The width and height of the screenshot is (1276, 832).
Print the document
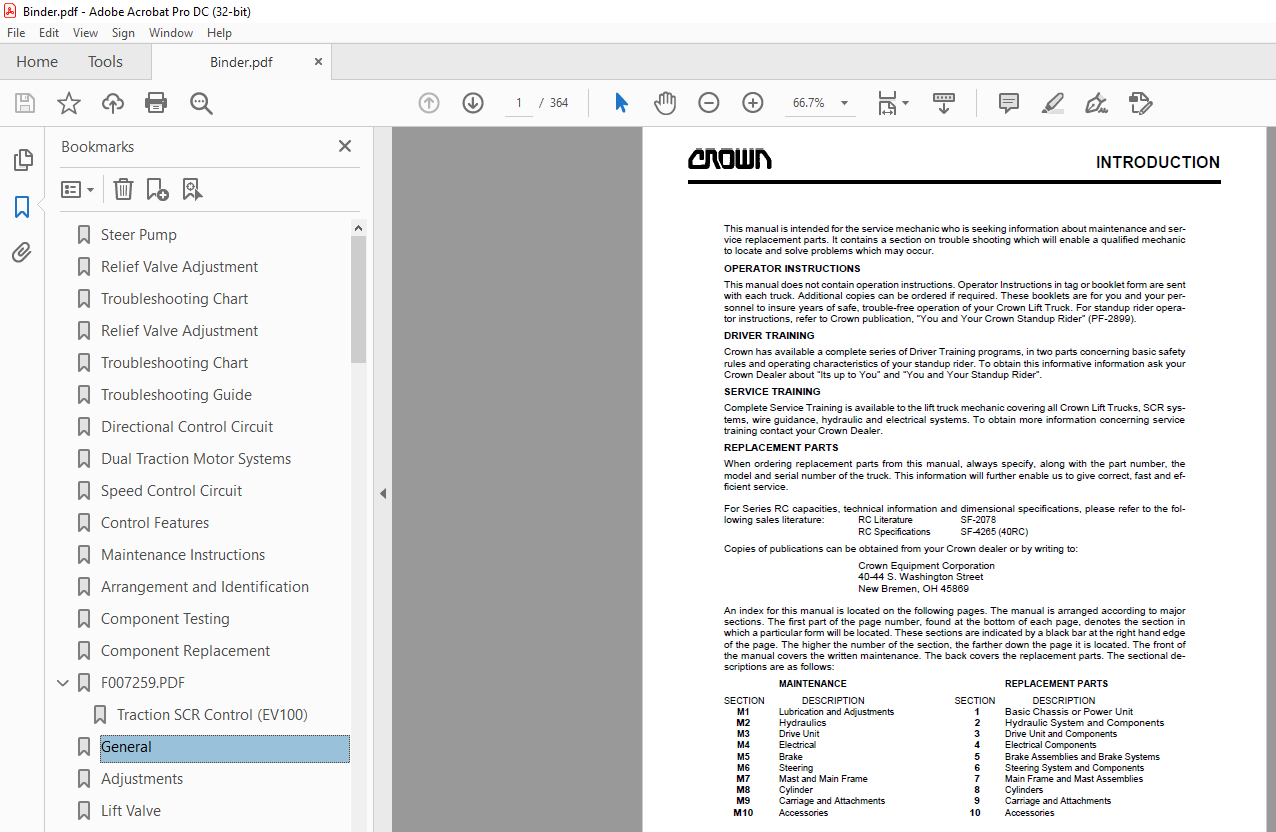[156, 103]
